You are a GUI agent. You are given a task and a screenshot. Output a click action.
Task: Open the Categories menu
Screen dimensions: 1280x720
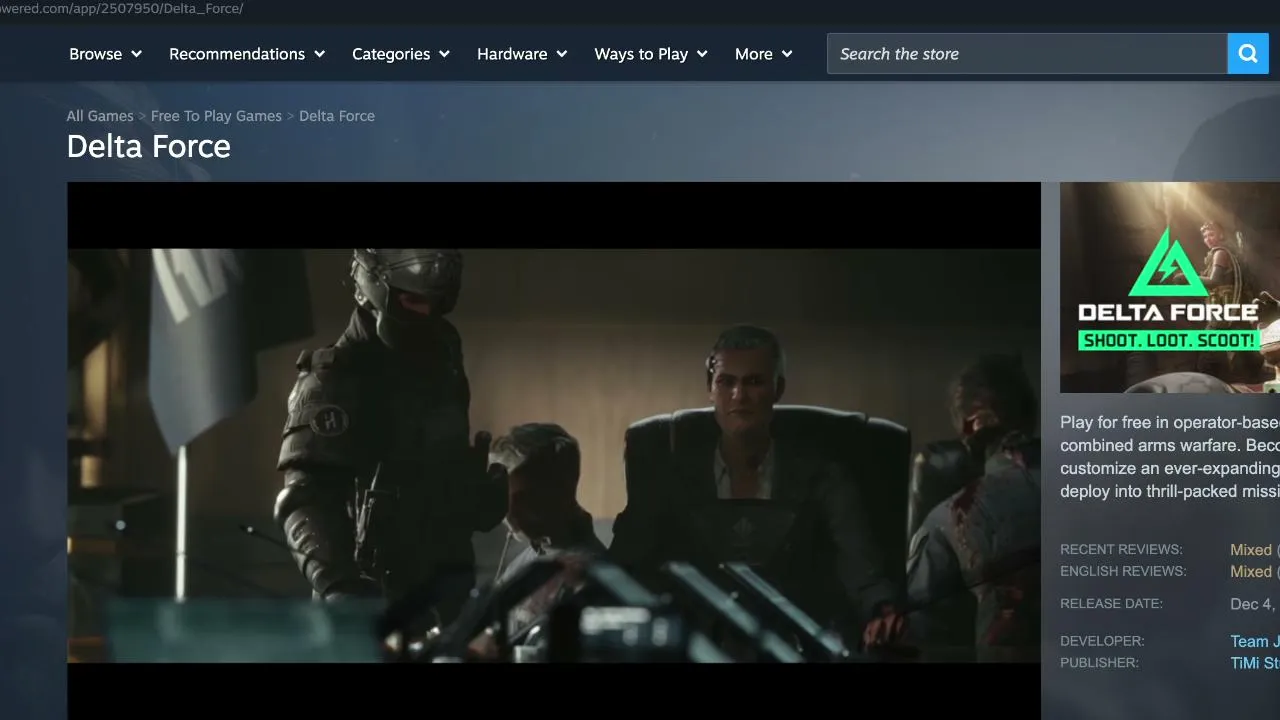(401, 54)
